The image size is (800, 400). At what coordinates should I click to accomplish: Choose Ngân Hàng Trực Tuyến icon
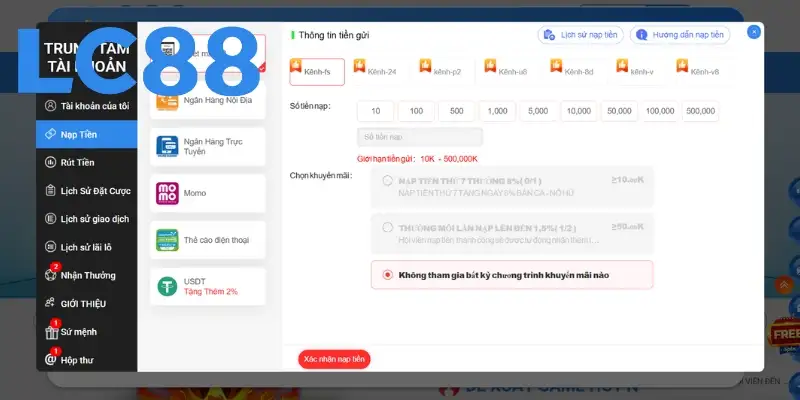pos(166,146)
